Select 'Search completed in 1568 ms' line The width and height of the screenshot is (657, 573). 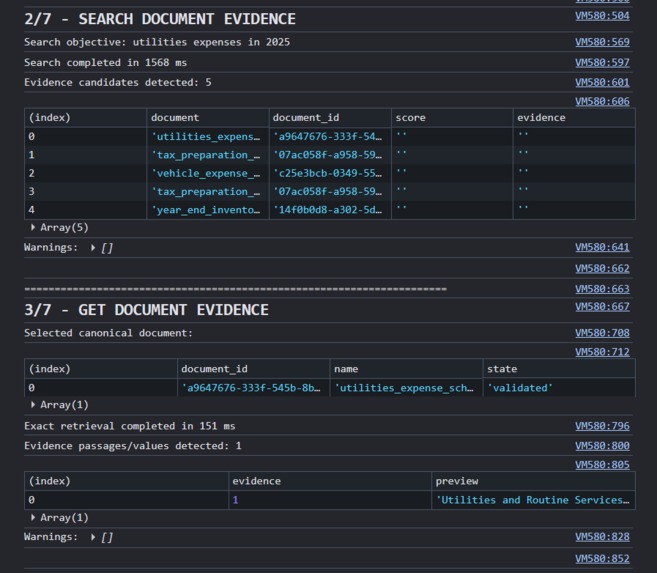tap(105, 62)
